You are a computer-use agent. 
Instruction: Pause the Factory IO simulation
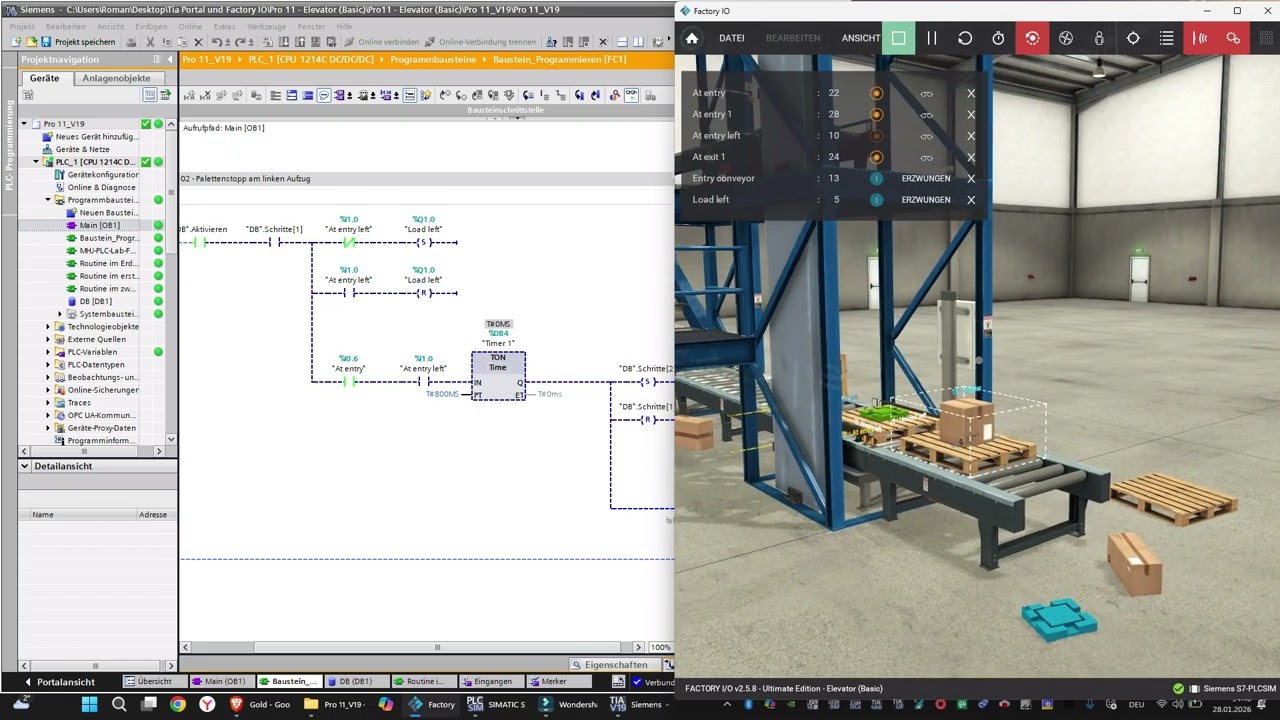click(932, 38)
